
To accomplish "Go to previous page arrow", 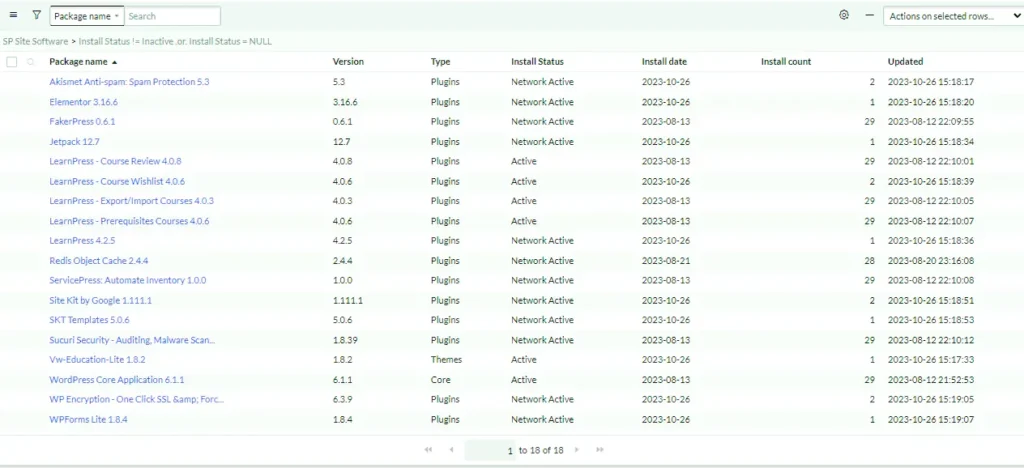I will [451, 450].
